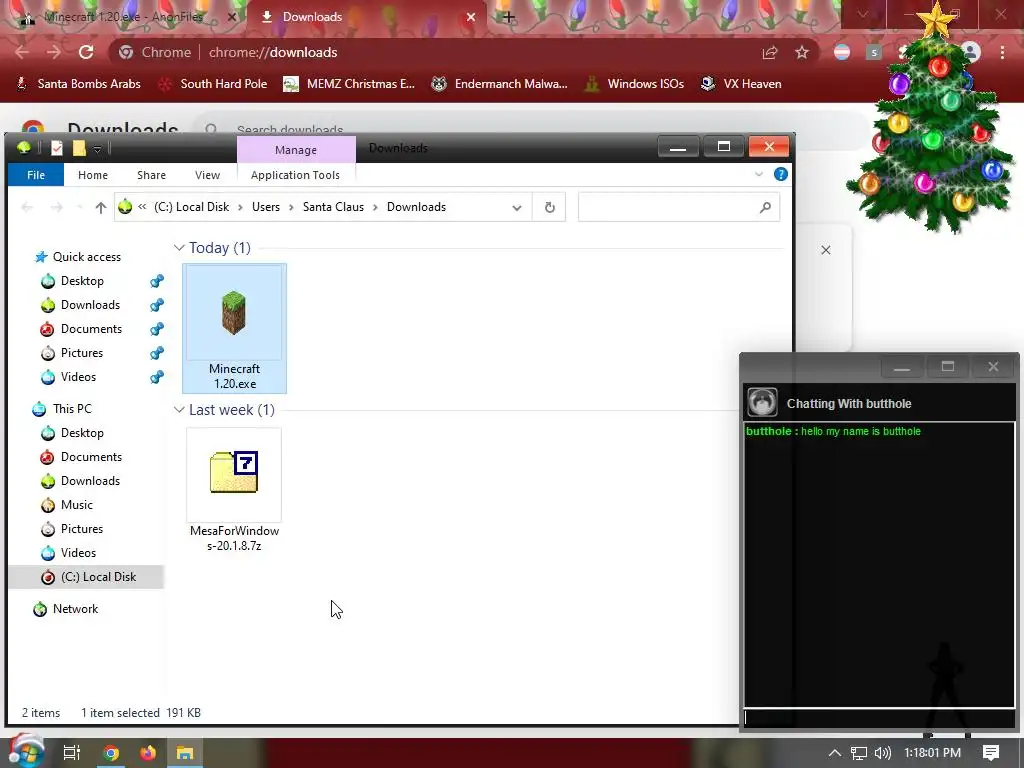This screenshot has width=1024, height=768.
Task: Open Task View on the taskbar
Action: pos(72,753)
